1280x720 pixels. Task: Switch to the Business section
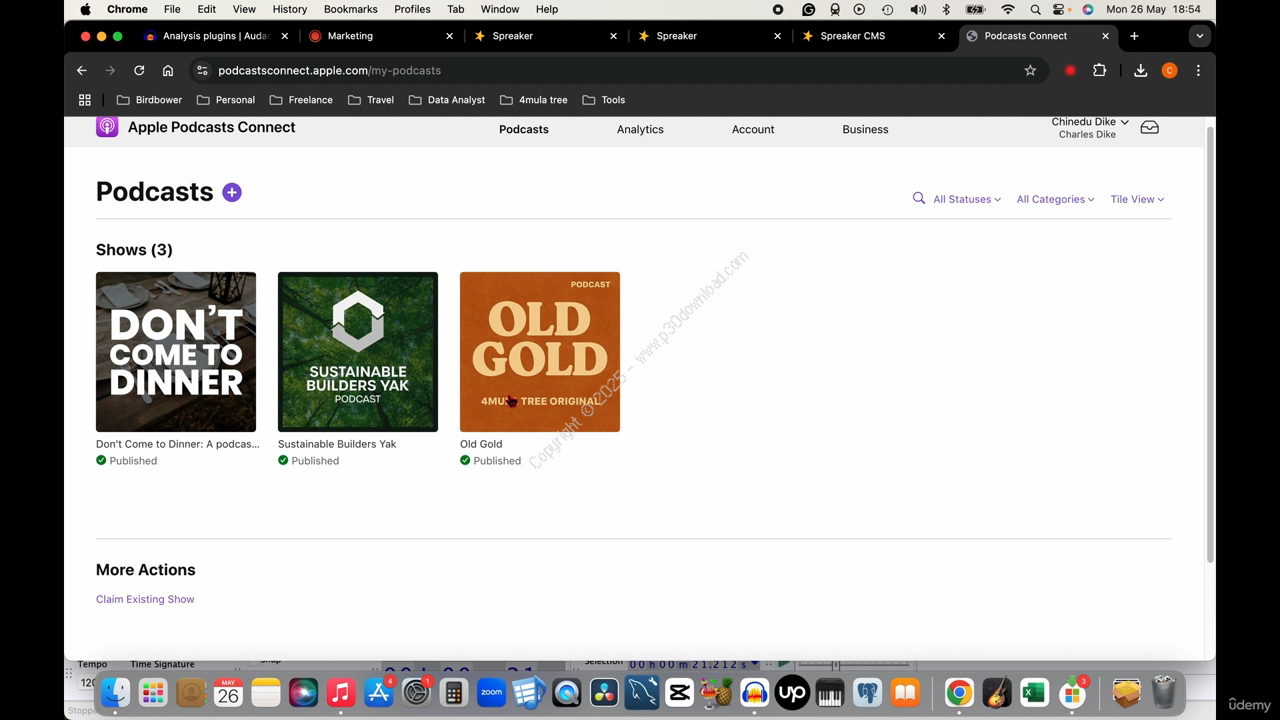[865, 129]
